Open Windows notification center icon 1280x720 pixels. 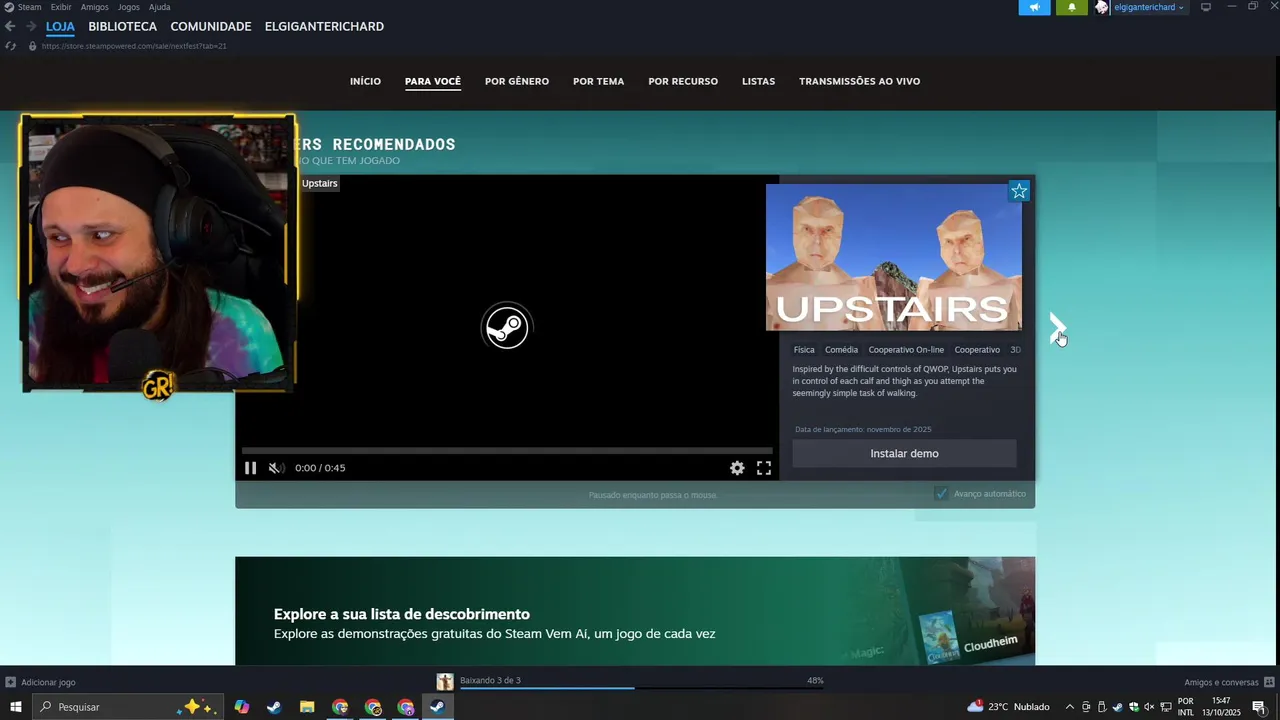(1259, 707)
